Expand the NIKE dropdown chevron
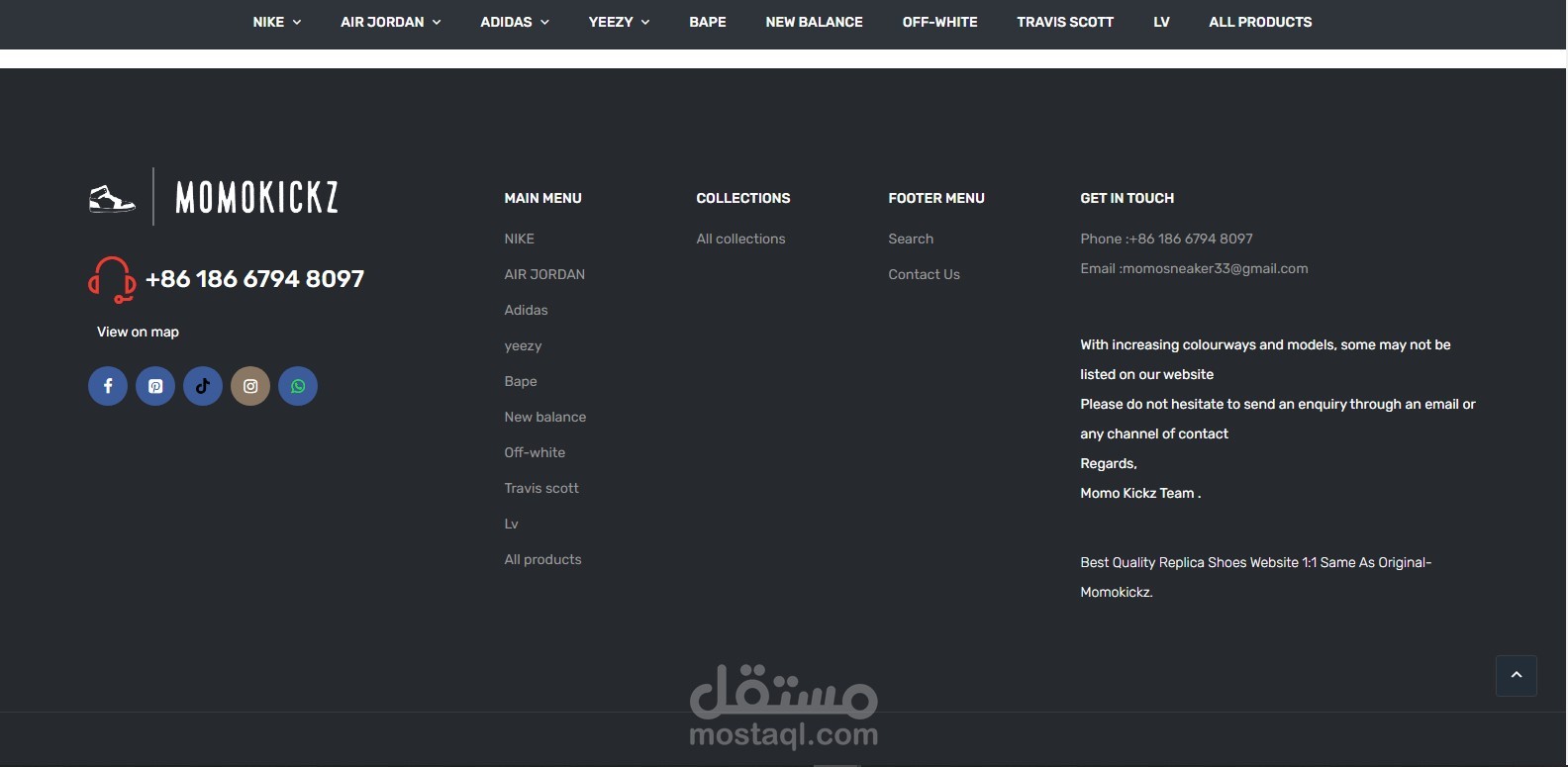The image size is (1568, 767). (297, 22)
